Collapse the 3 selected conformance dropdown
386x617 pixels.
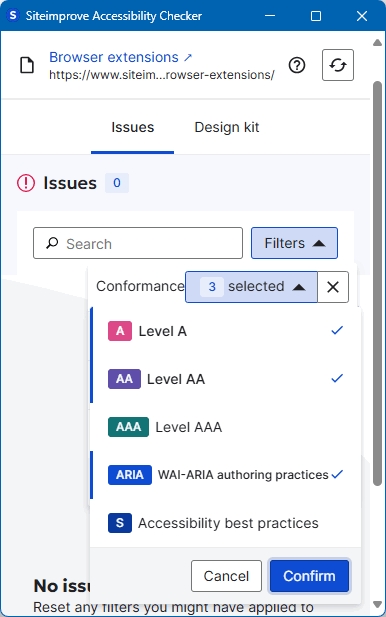pos(251,287)
